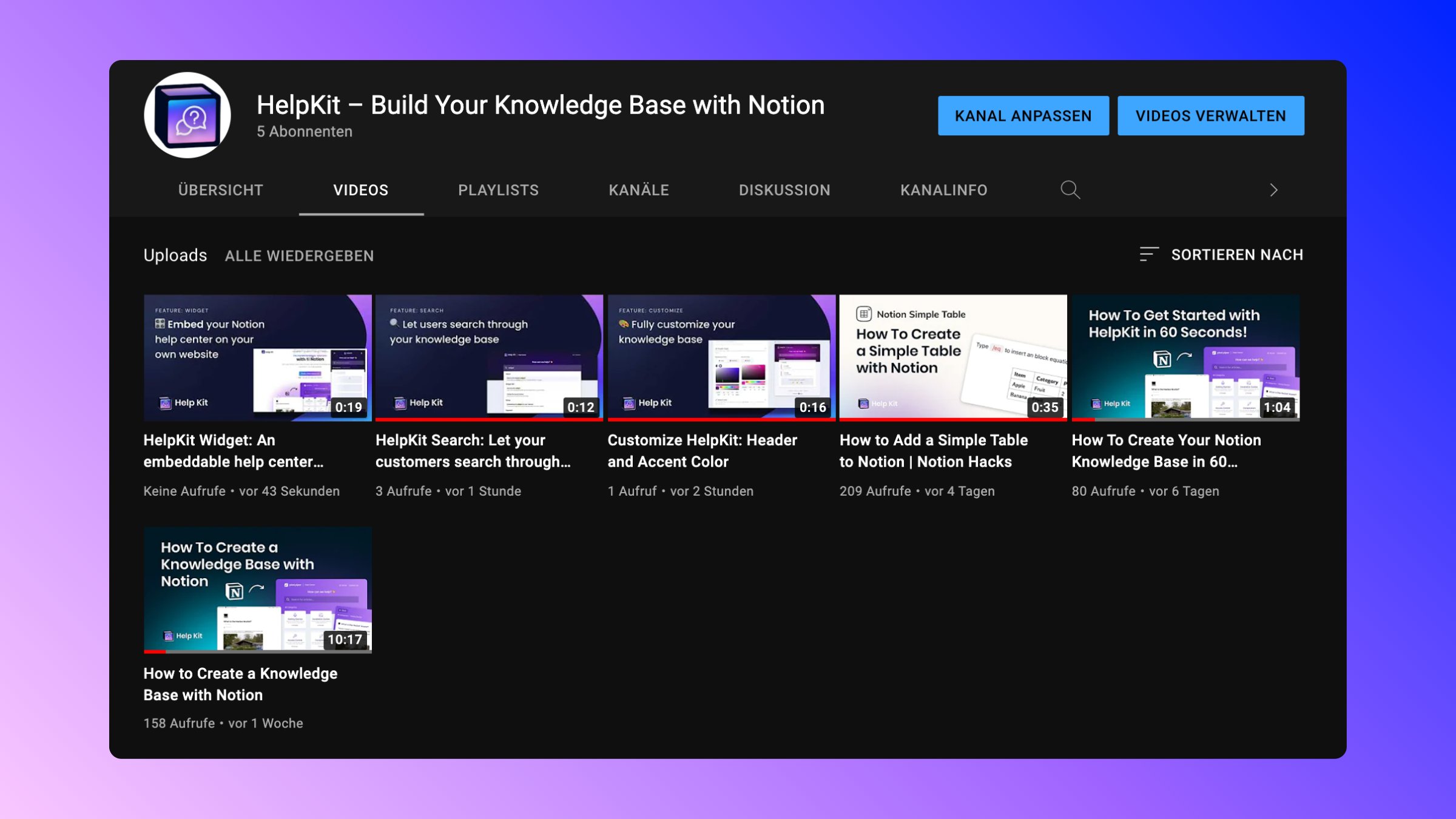Open the HelpKit Widget video thumbnail

point(258,358)
